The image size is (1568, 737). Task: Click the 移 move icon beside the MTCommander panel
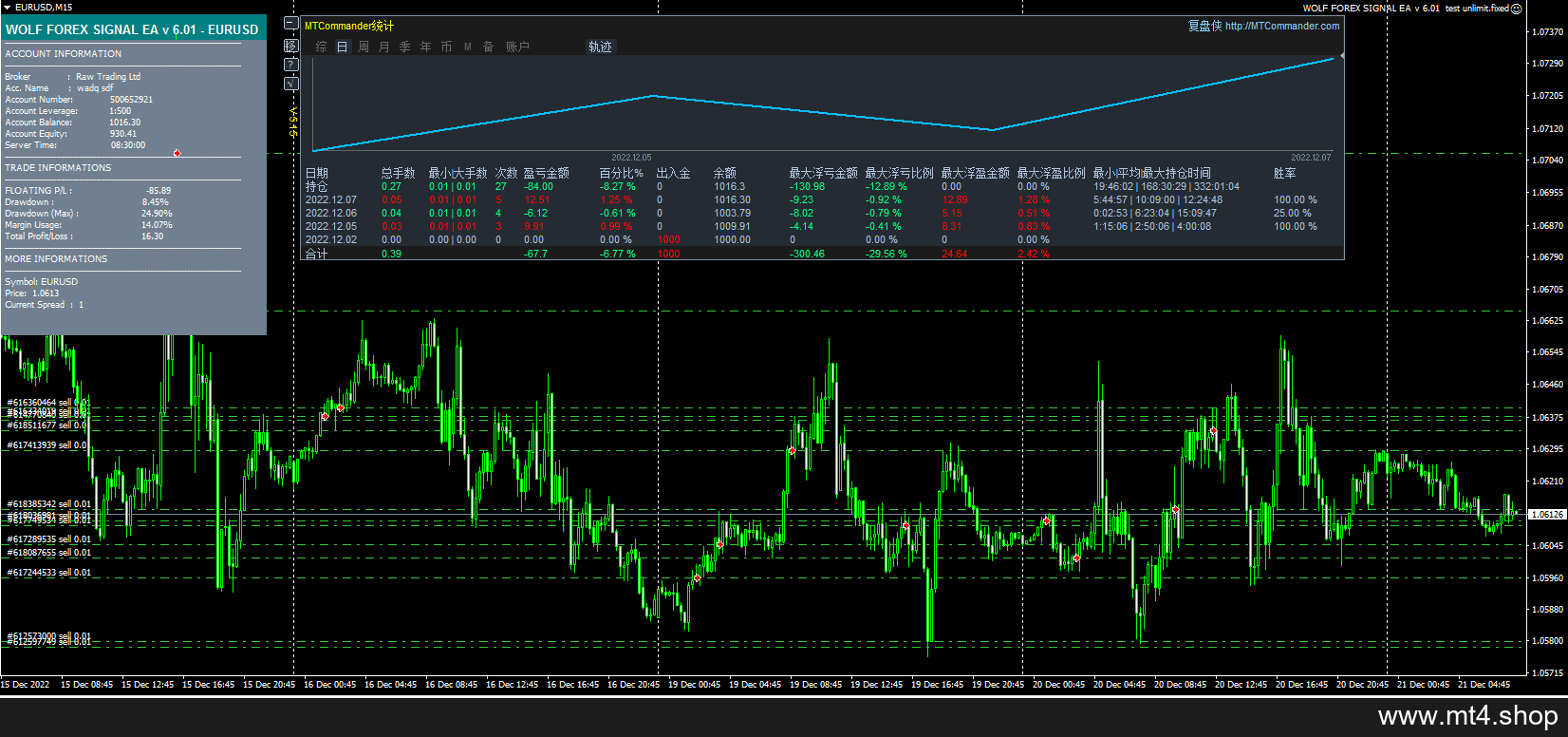pyautogui.click(x=291, y=45)
